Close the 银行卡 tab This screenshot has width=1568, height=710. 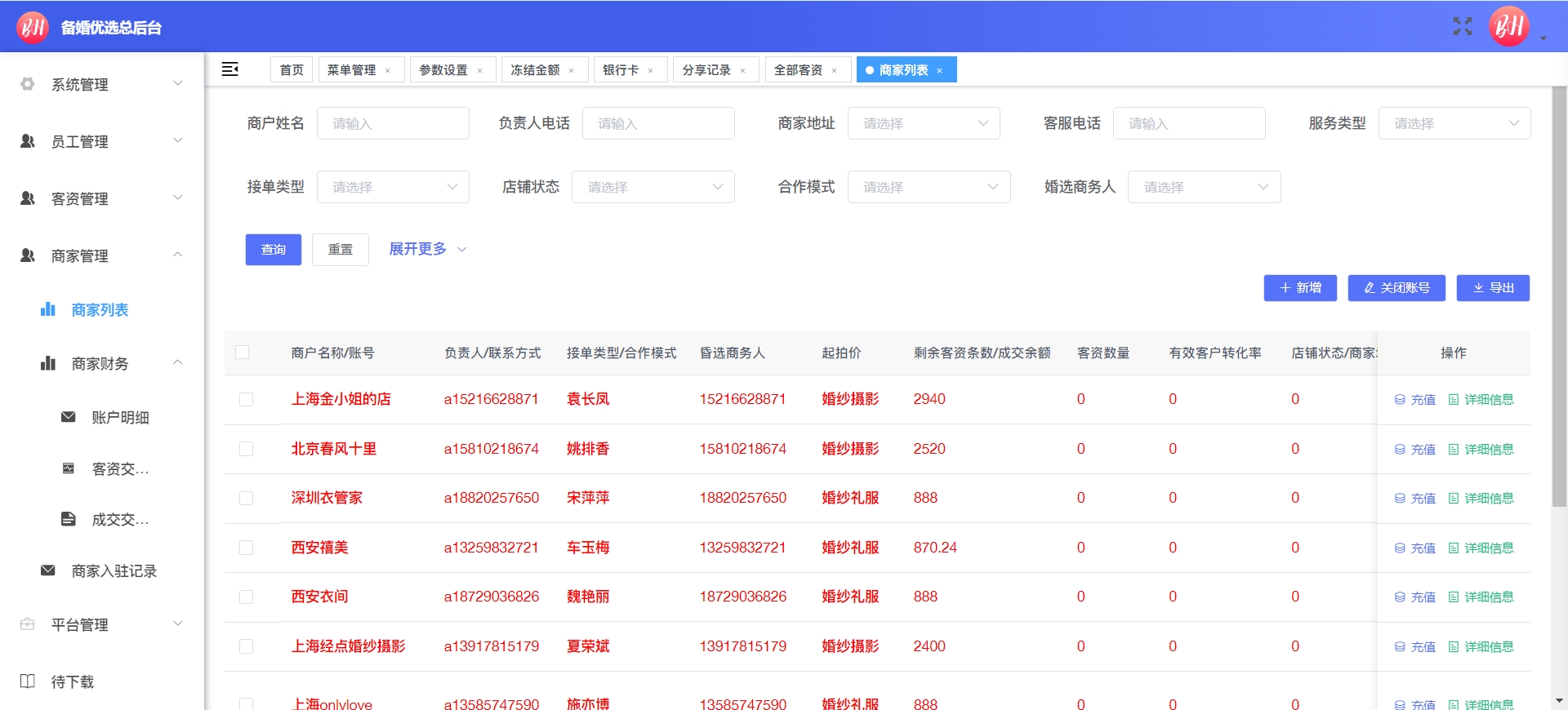coord(651,70)
